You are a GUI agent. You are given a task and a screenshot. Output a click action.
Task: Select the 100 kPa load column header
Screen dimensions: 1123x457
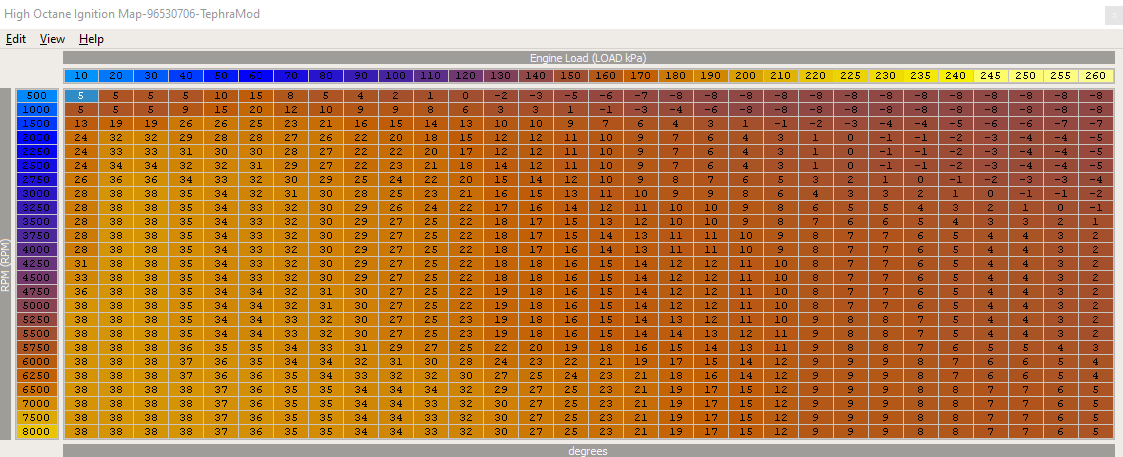point(396,76)
